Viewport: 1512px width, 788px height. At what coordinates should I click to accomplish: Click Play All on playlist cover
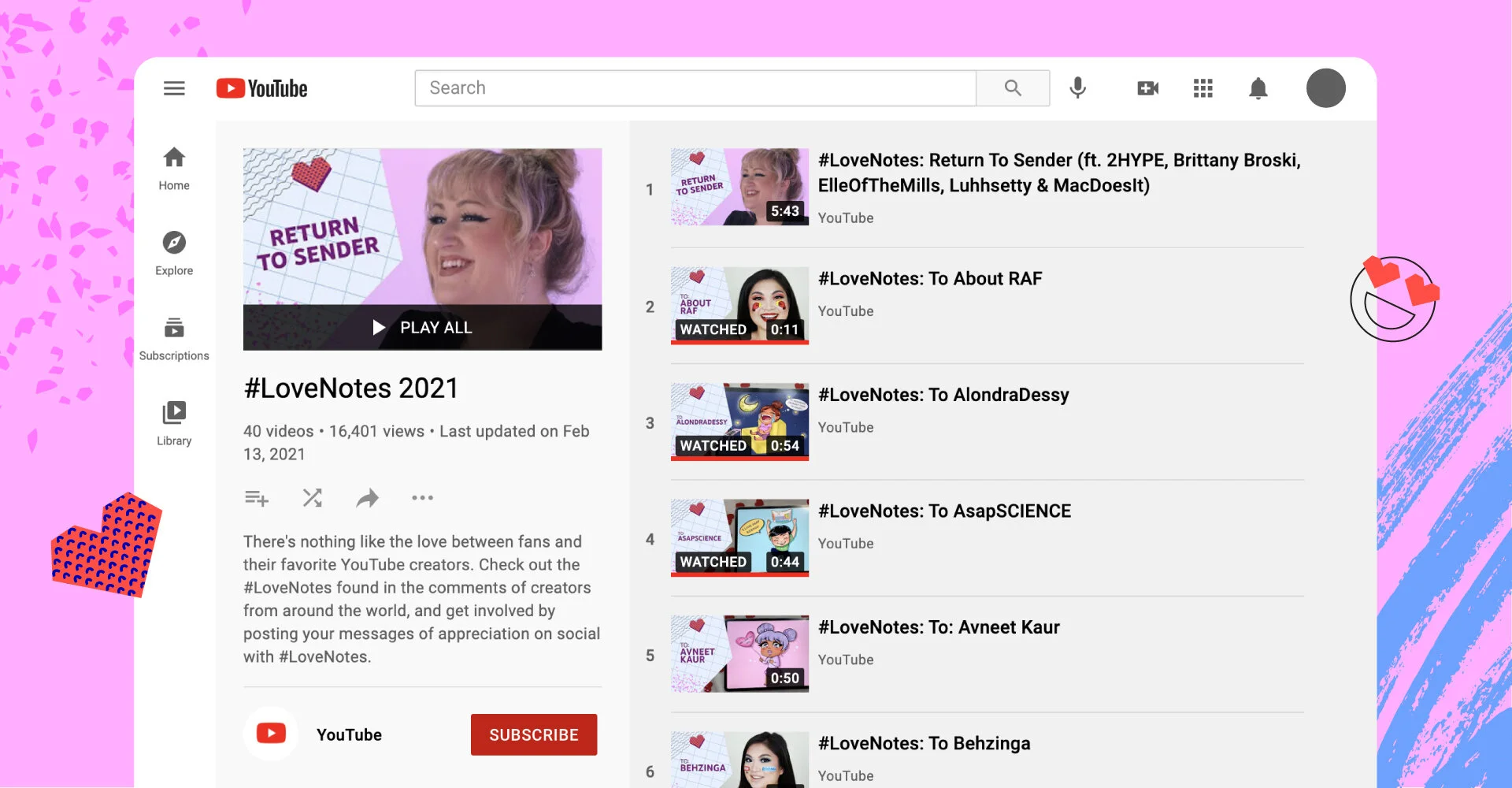pyautogui.click(x=422, y=327)
